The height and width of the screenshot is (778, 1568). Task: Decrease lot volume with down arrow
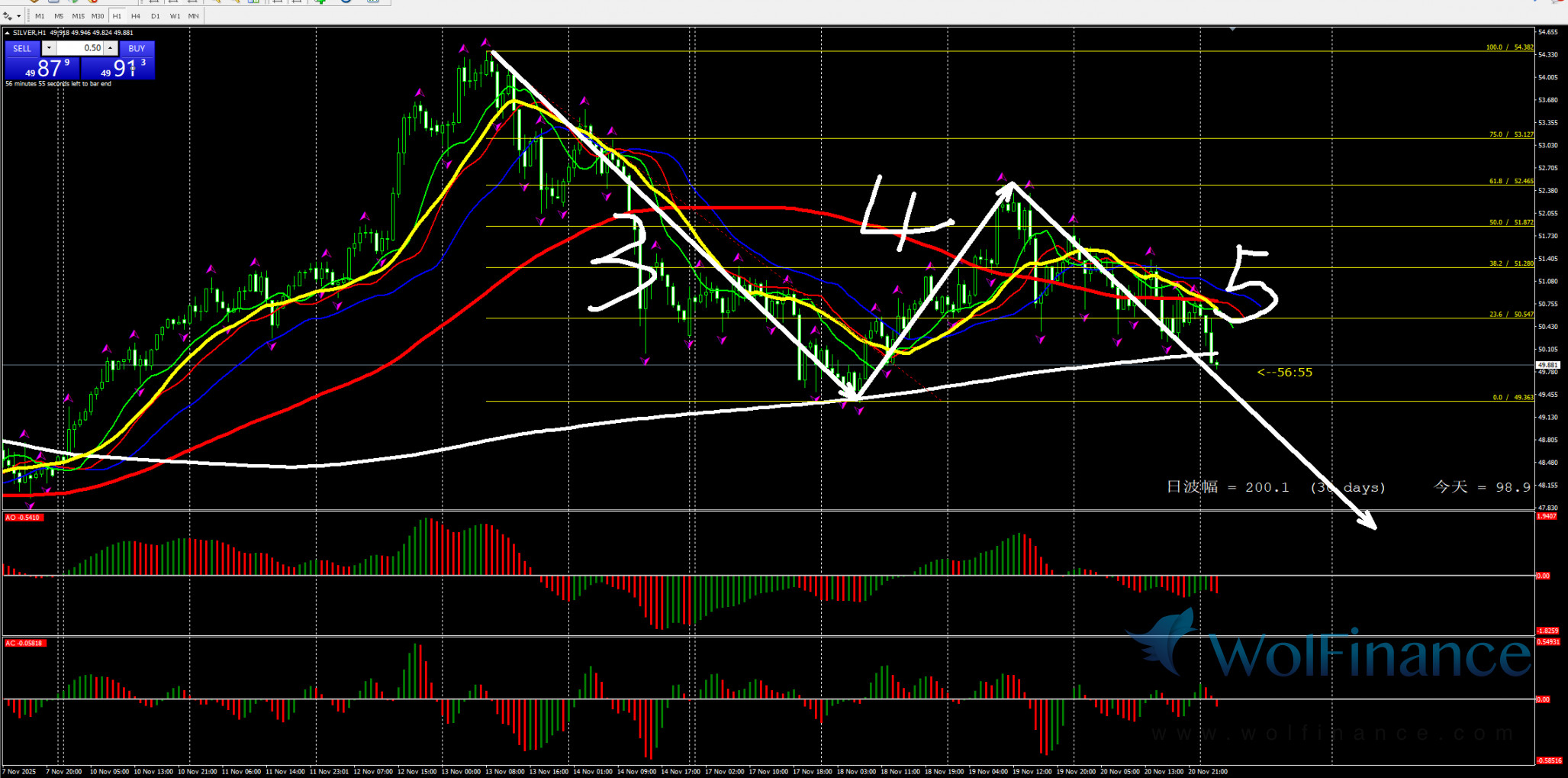(49, 48)
